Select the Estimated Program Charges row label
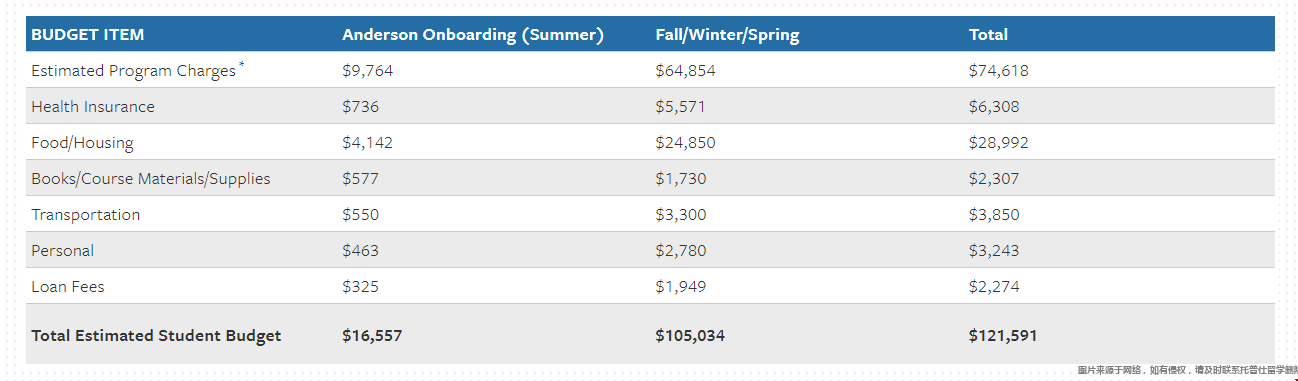Image resolution: width=1298 pixels, height=381 pixels. pos(134,71)
